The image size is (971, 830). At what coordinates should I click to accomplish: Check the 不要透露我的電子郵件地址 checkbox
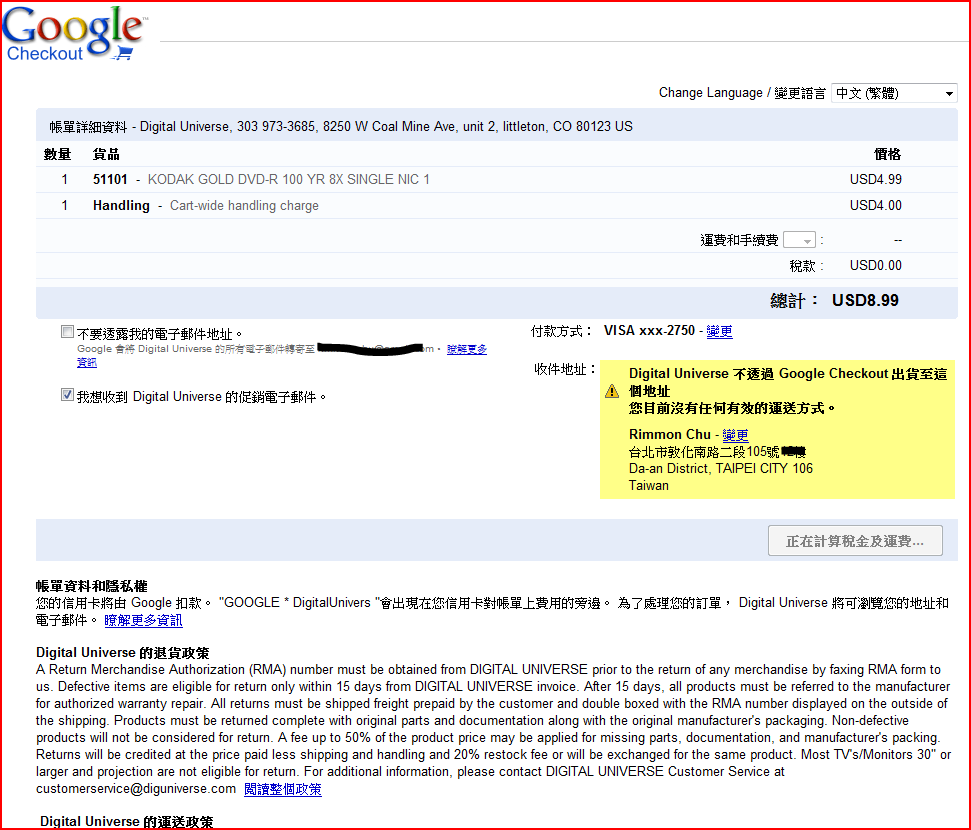(67, 332)
